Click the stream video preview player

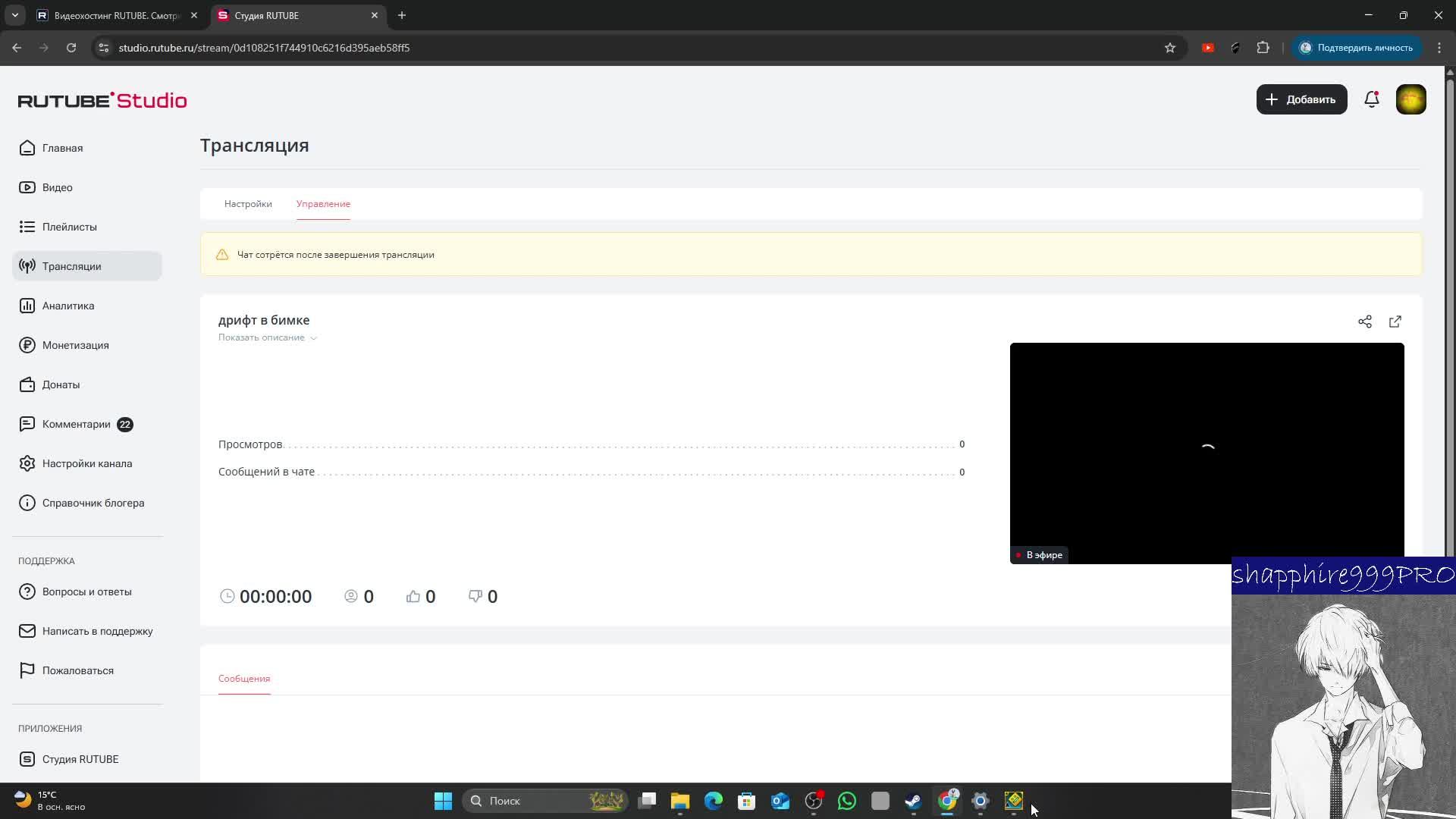point(1207,453)
